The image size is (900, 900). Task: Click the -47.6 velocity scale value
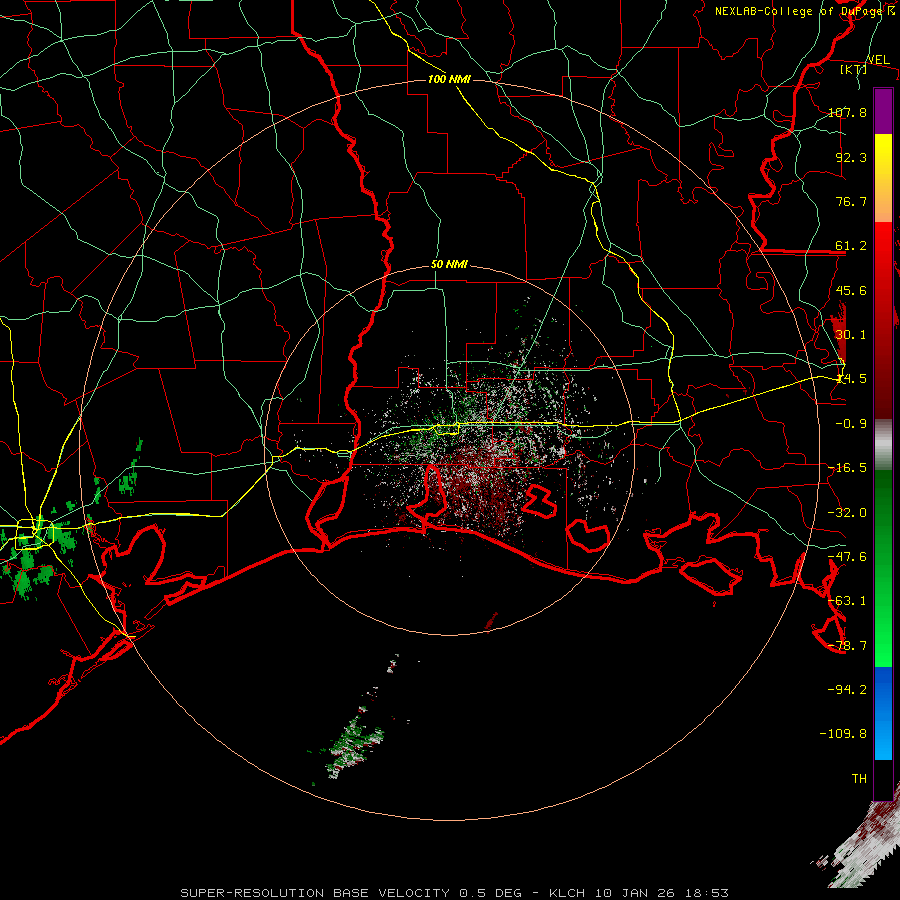coord(847,557)
